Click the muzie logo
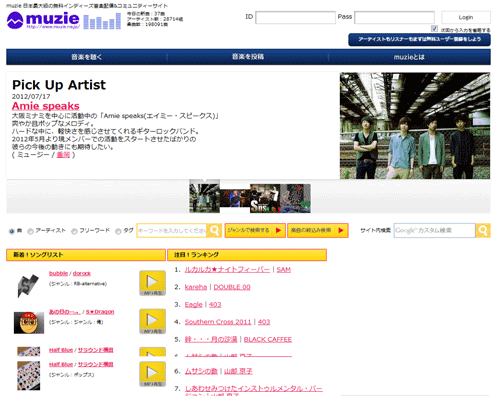Image resolution: width=500 pixels, height=396 pixels. 43,20
